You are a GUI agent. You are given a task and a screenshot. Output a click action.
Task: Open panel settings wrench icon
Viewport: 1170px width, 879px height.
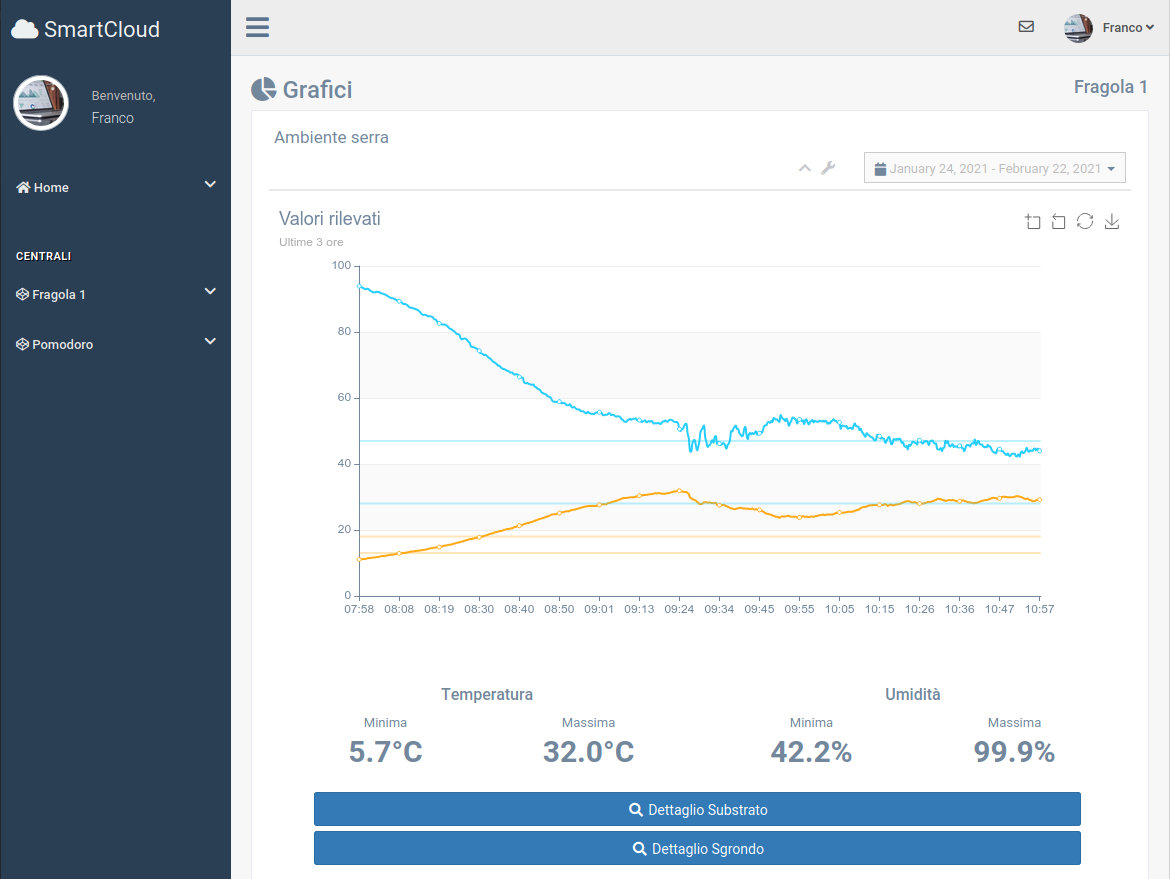coord(828,169)
